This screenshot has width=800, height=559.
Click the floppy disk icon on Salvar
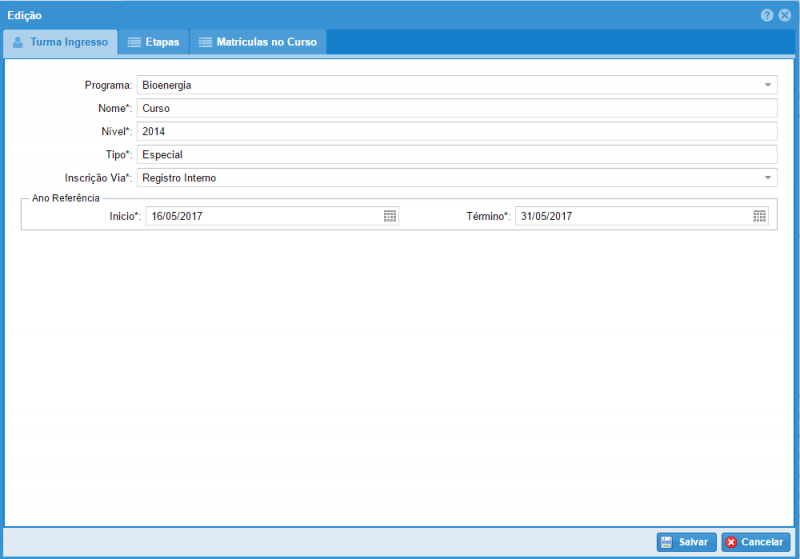(x=666, y=542)
